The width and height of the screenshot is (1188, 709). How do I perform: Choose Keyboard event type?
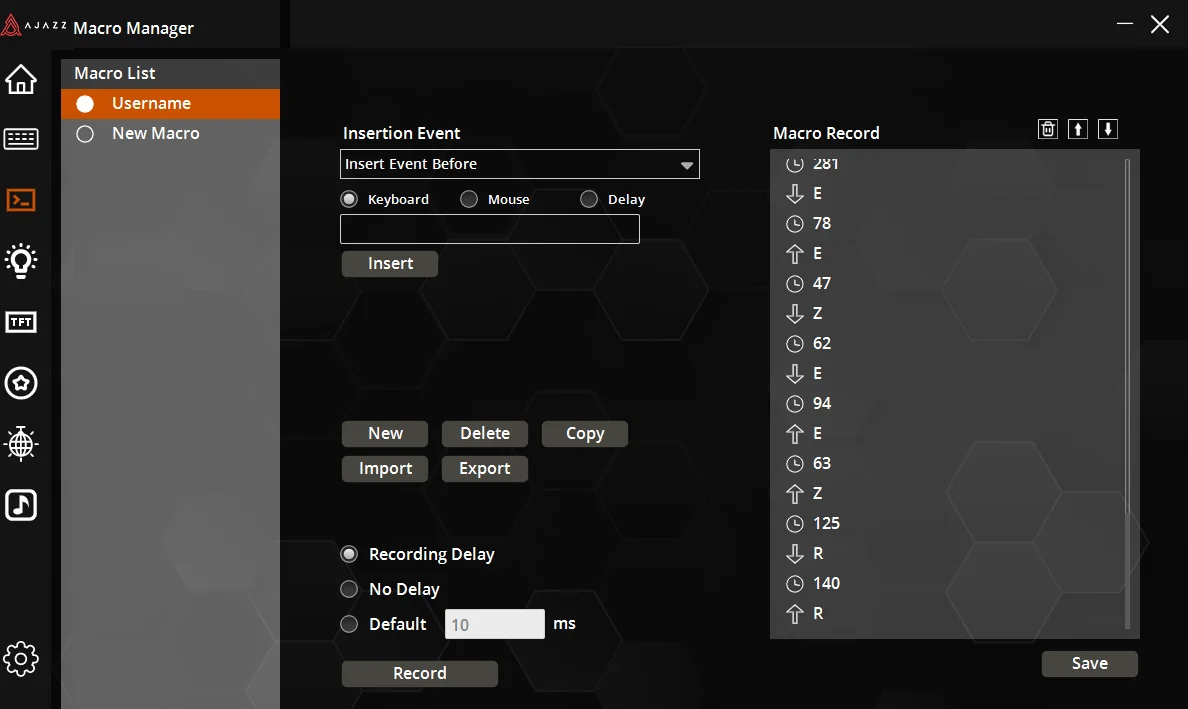(349, 199)
